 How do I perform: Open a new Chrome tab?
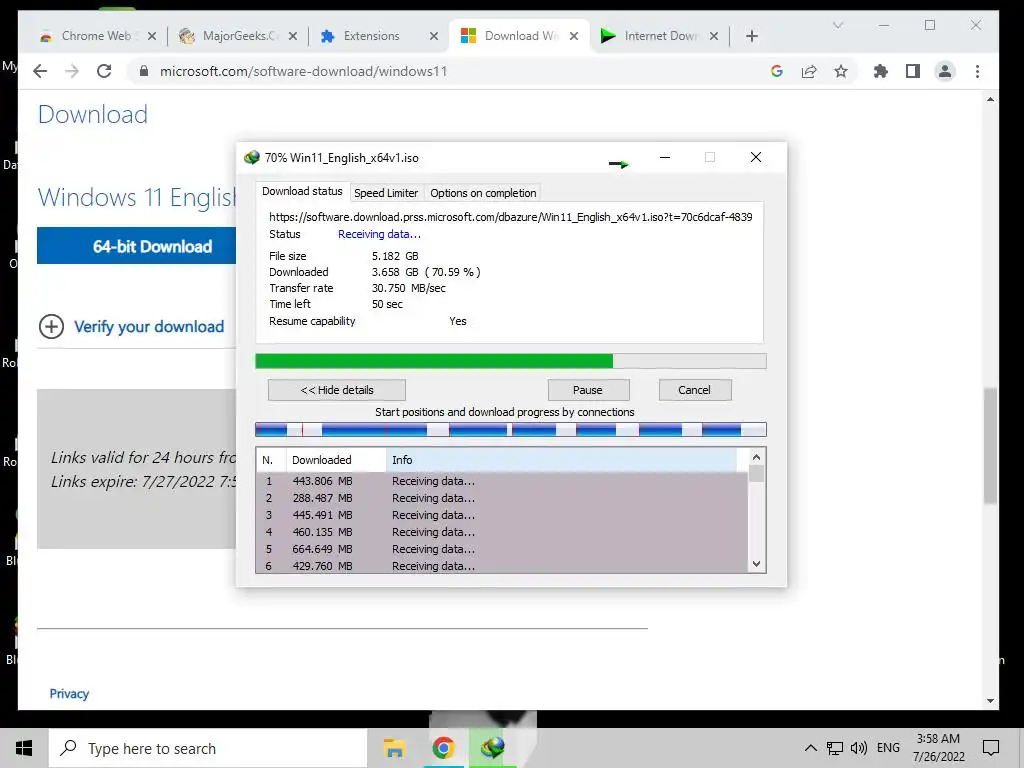752,36
